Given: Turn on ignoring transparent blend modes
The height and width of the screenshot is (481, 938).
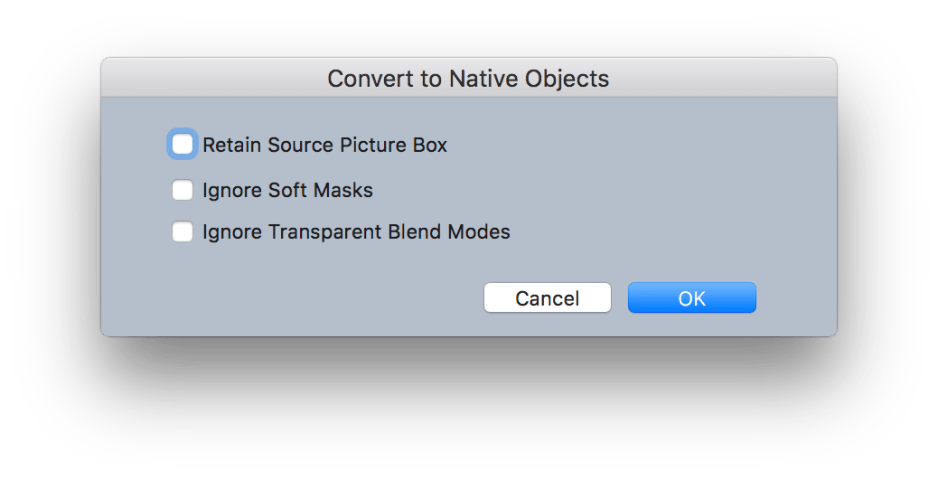Looking at the screenshot, I should [x=182, y=232].
